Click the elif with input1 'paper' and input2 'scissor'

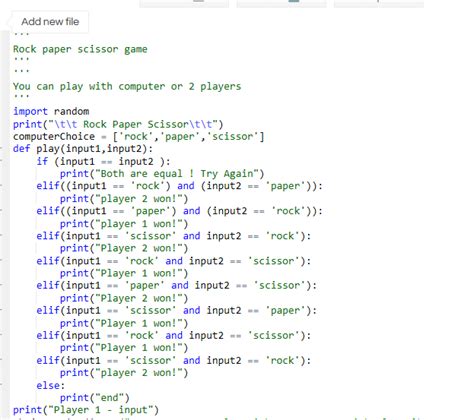click(176, 285)
